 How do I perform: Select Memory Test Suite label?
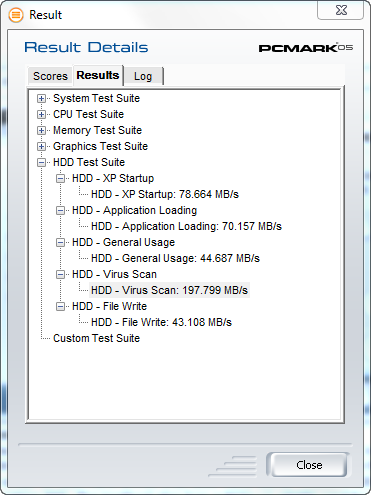[x=97, y=130]
